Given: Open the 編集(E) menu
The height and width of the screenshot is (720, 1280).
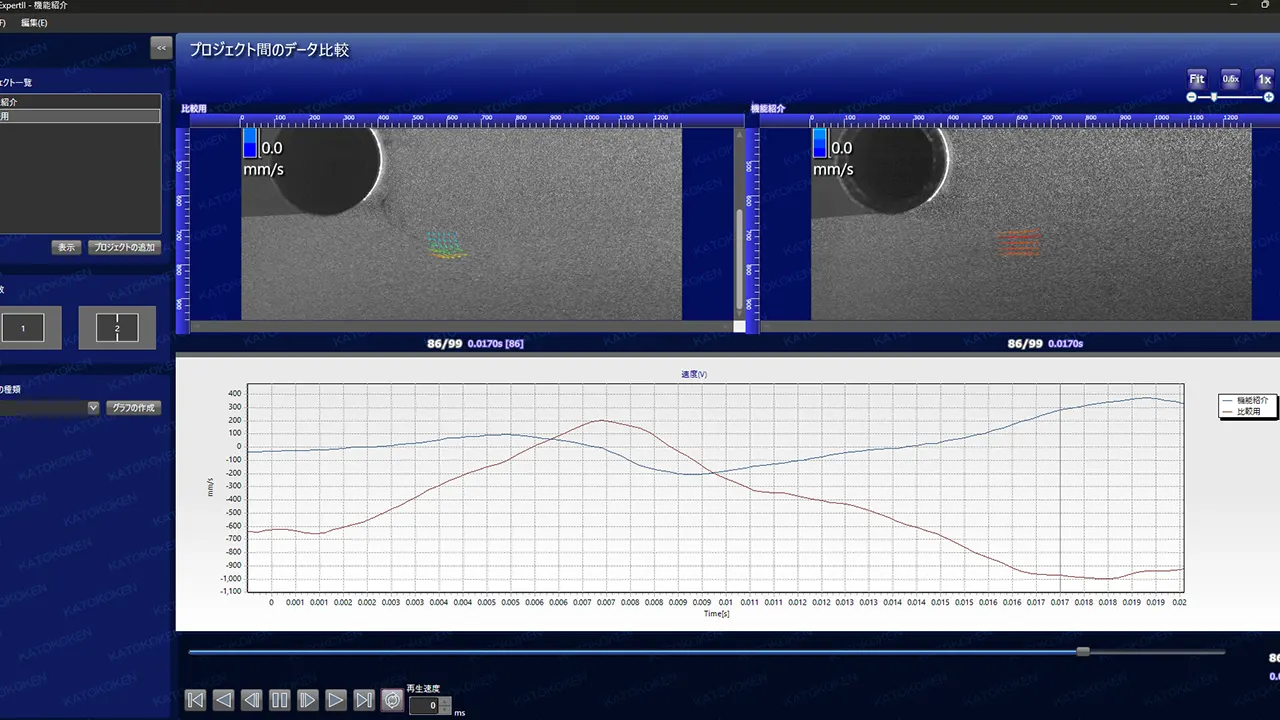Looking at the screenshot, I should (34, 22).
